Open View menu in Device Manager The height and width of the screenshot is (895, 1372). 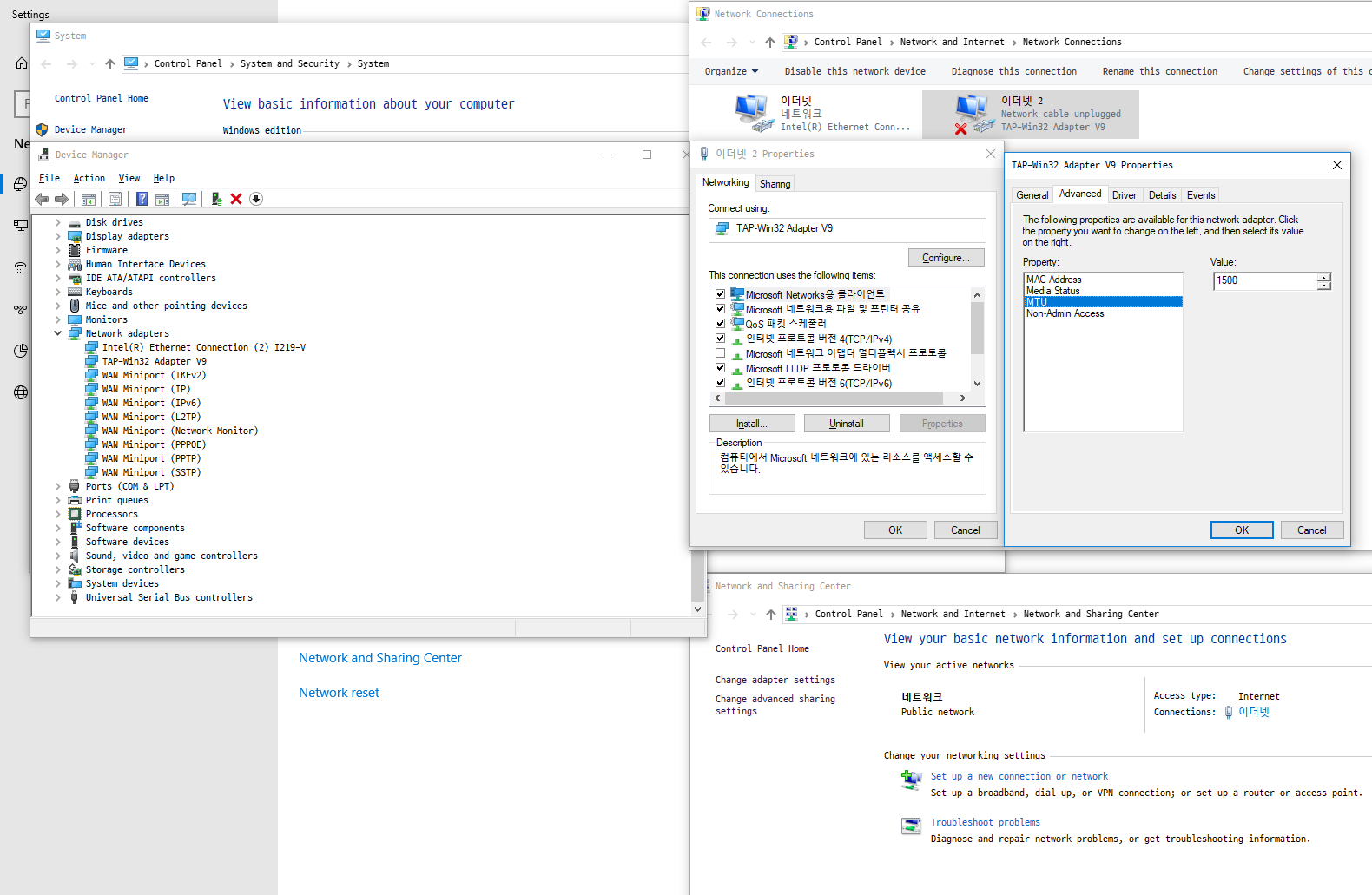pyautogui.click(x=129, y=178)
